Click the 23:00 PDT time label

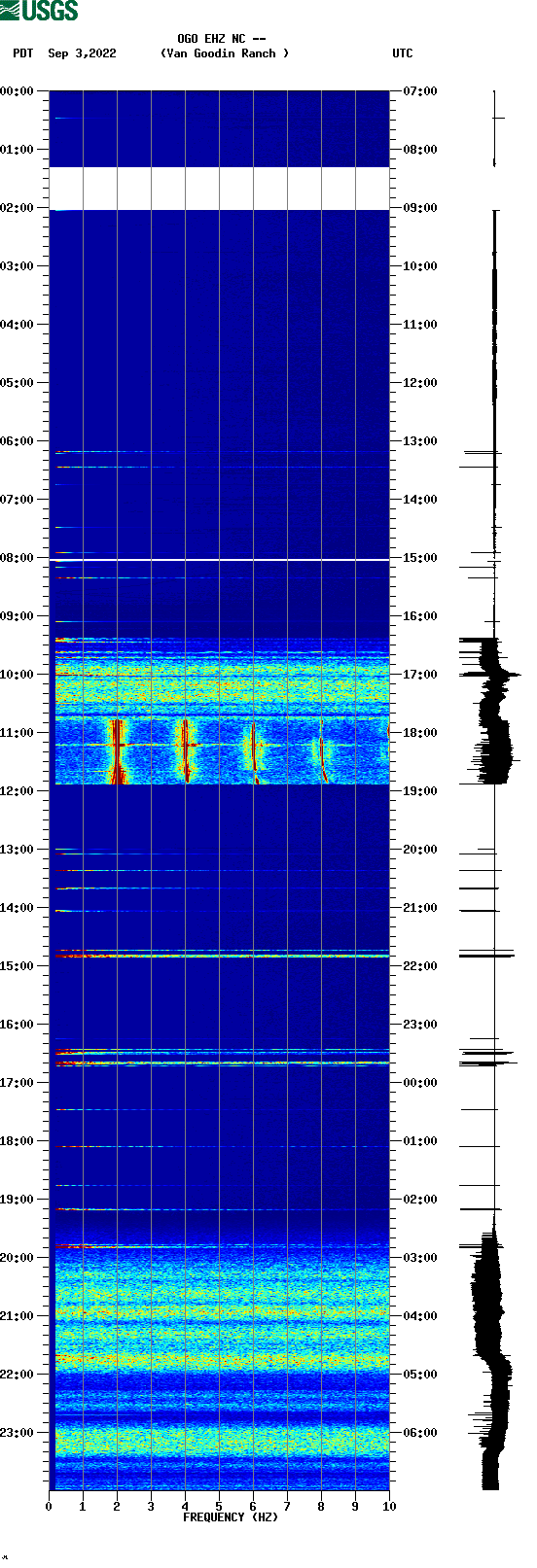[x=17, y=1433]
